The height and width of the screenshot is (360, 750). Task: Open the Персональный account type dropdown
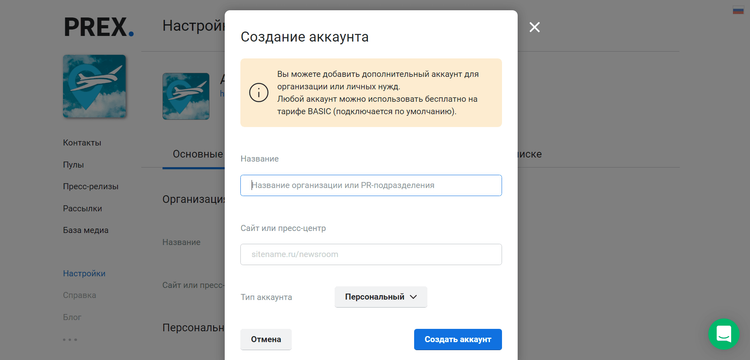[x=381, y=297]
